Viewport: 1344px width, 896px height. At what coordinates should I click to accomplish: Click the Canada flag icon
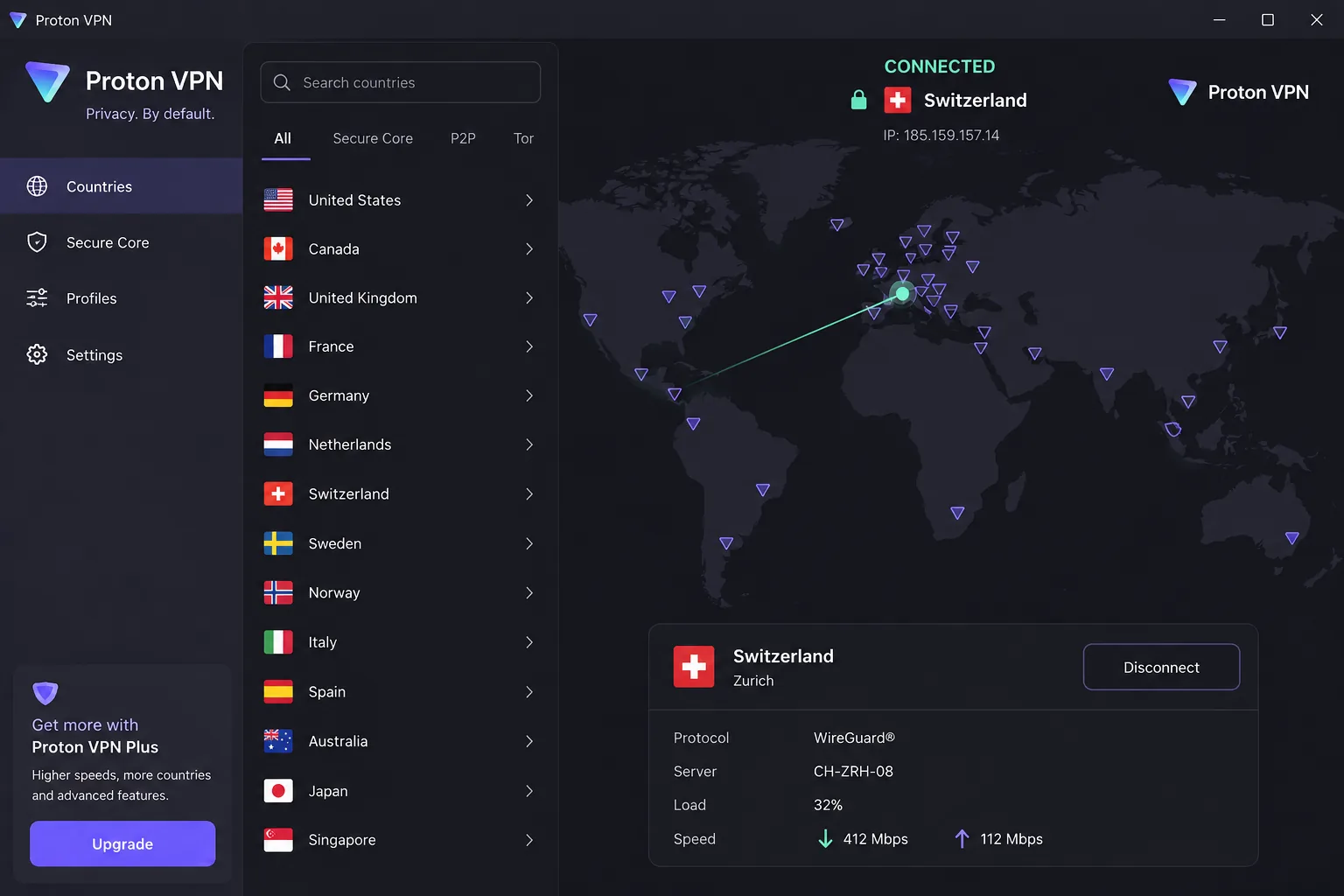pyautogui.click(x=278, y=249)
